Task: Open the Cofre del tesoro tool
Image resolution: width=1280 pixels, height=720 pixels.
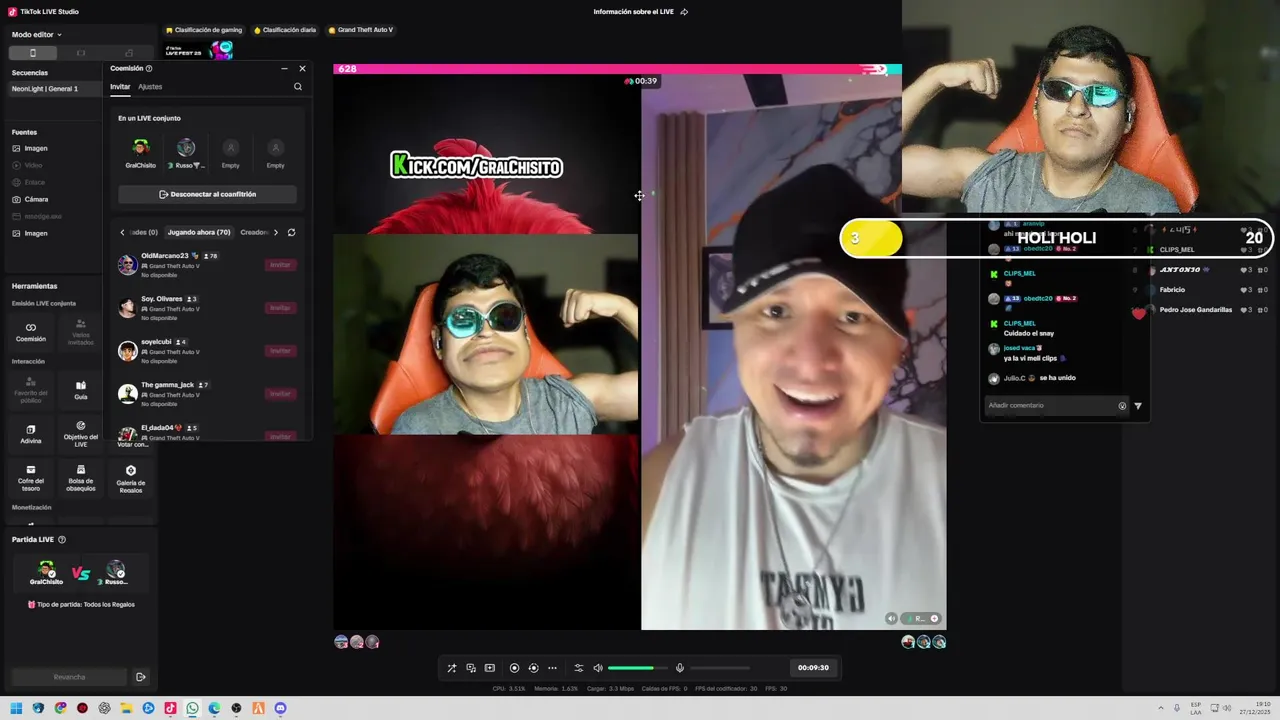Action: pos(31,478)
